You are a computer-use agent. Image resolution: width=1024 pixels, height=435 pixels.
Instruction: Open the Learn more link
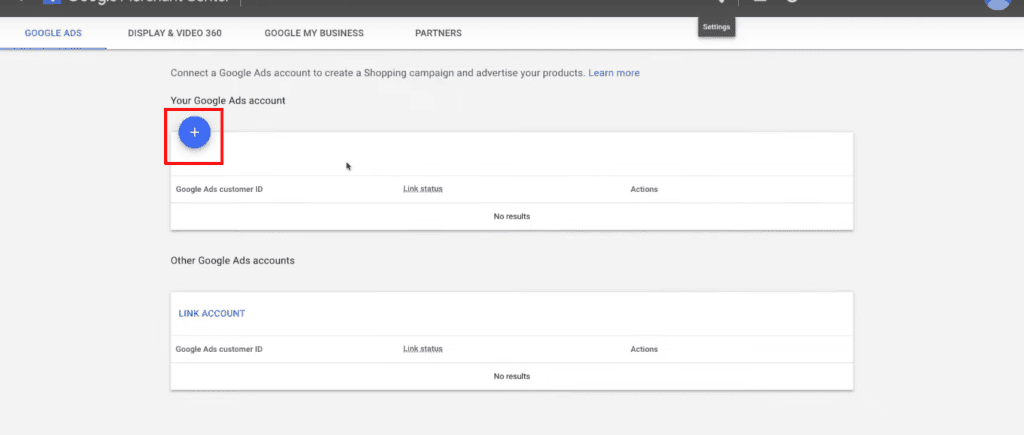coord(614,73)
